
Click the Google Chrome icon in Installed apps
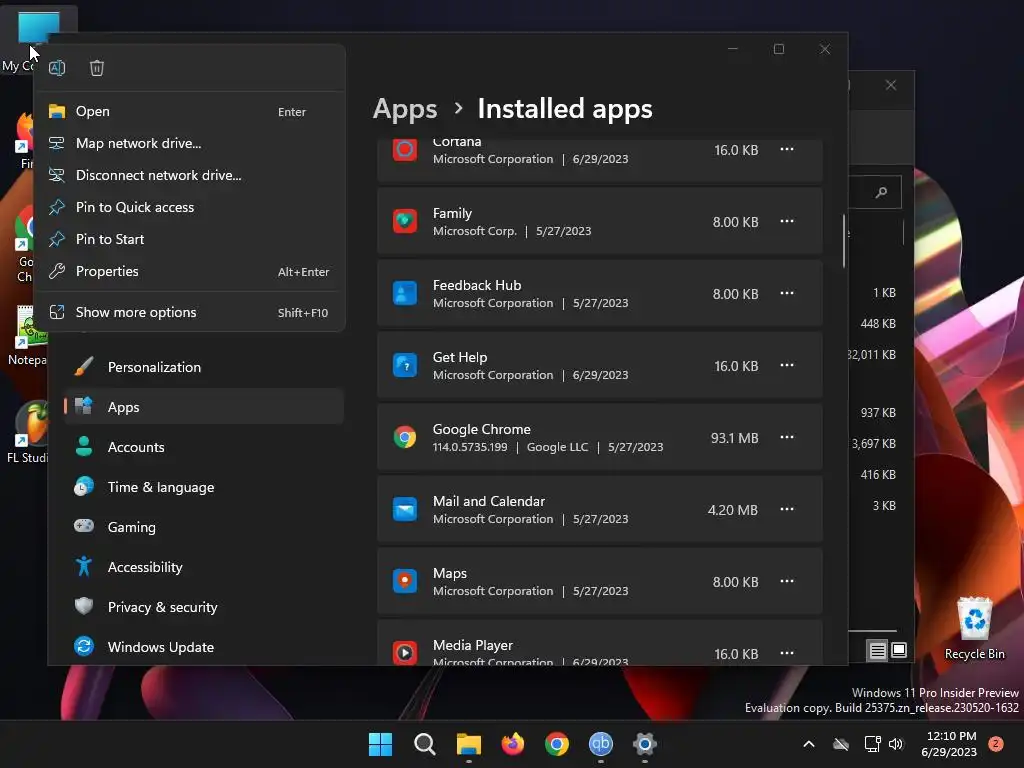pos(405,437)
